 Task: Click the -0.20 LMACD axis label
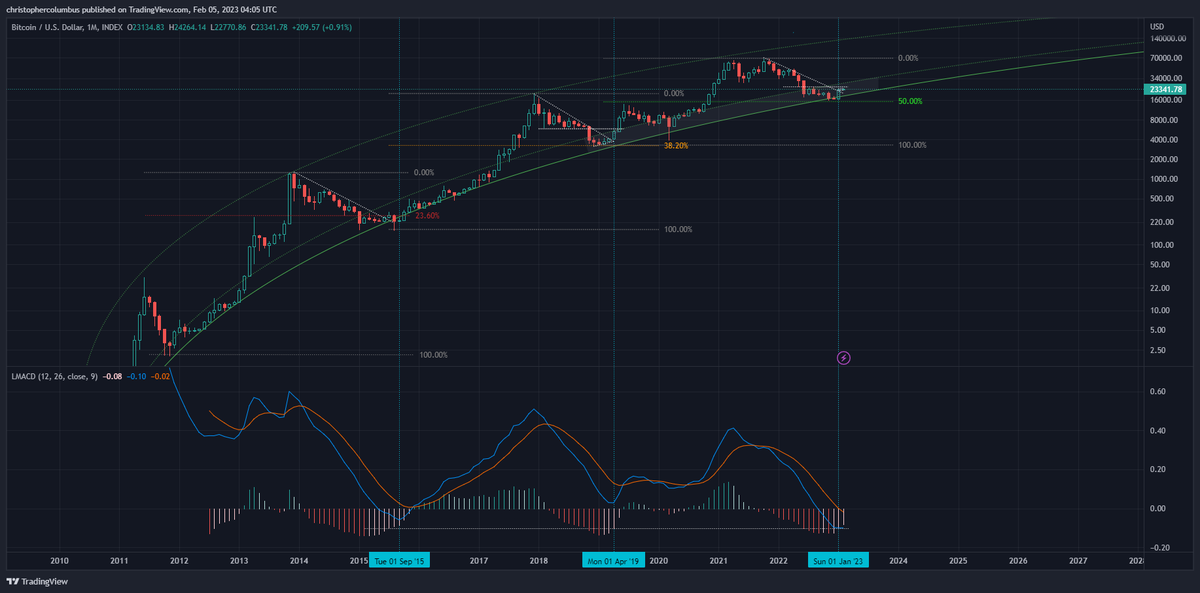[1158, 548]
